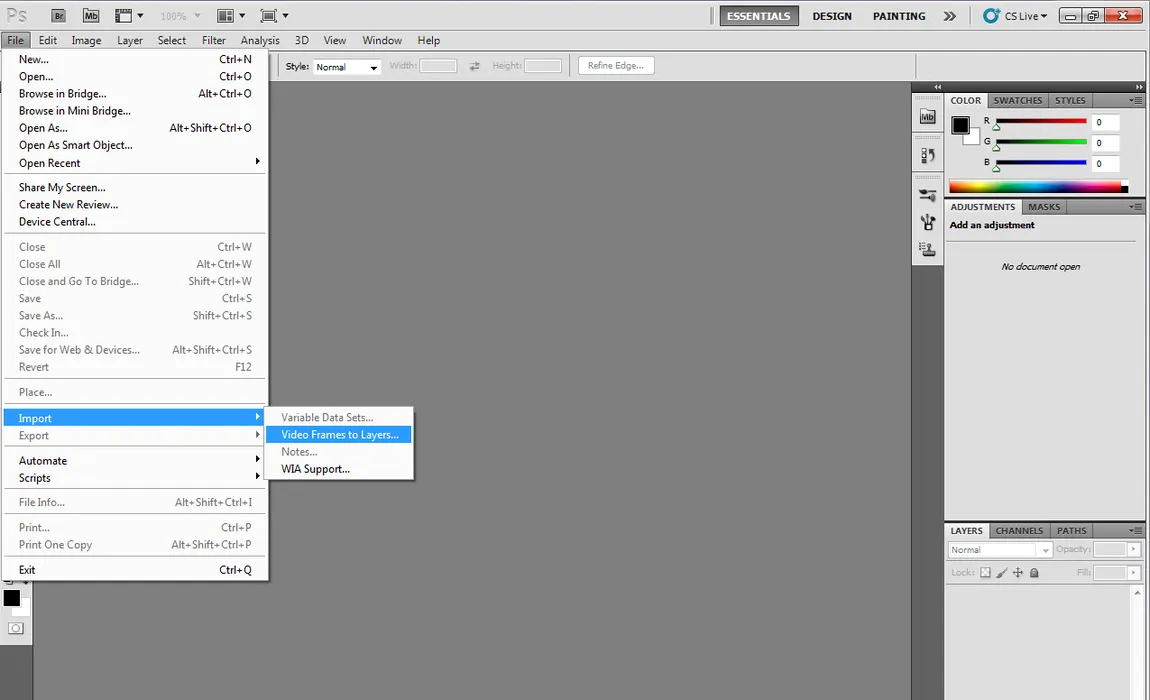
Task: Choose Exit from the File menu
Action: (x=135, y=570)
